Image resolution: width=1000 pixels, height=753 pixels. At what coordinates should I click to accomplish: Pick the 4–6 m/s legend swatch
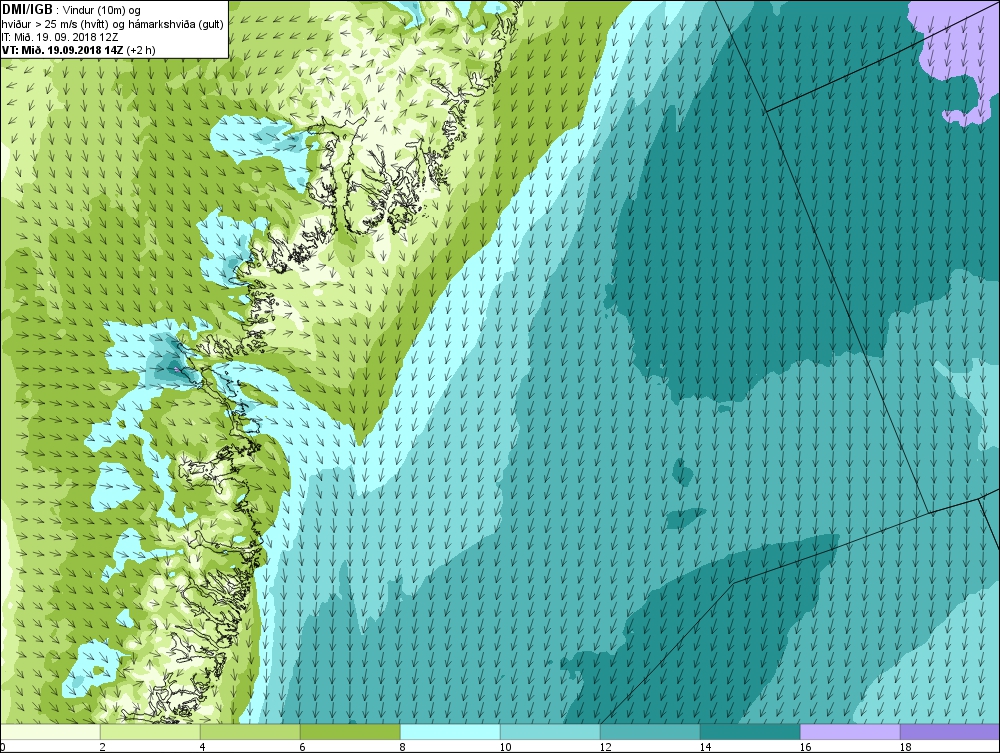(x=250, y=732)
